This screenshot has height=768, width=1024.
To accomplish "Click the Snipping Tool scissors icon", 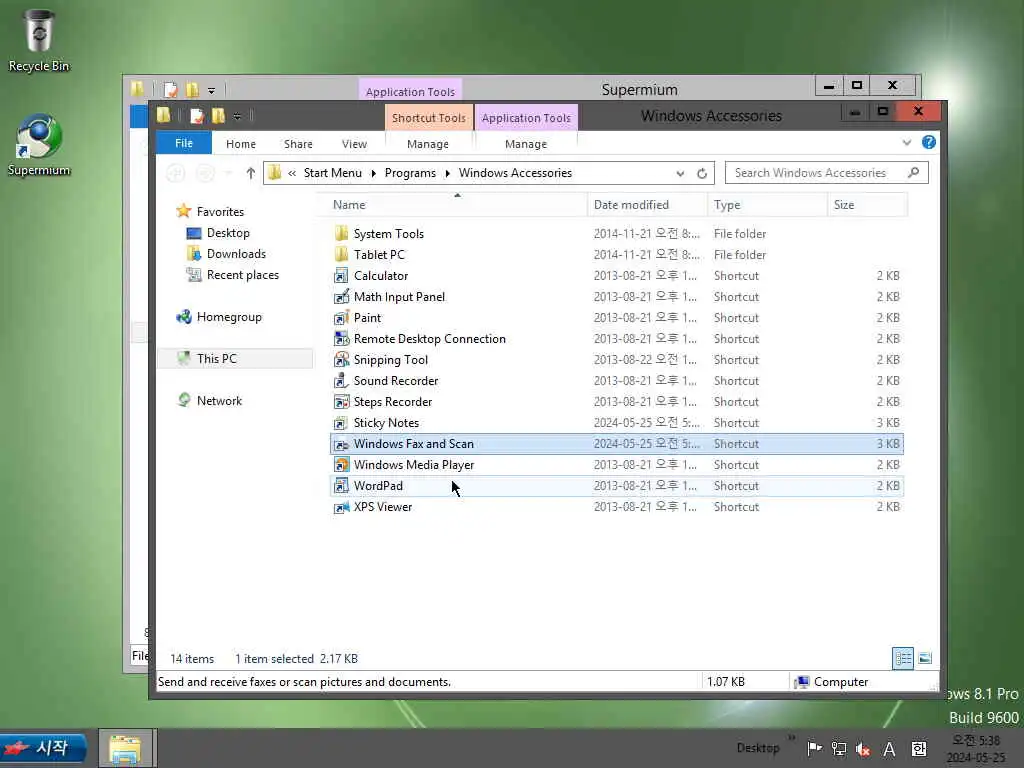I will coord(341,359).
